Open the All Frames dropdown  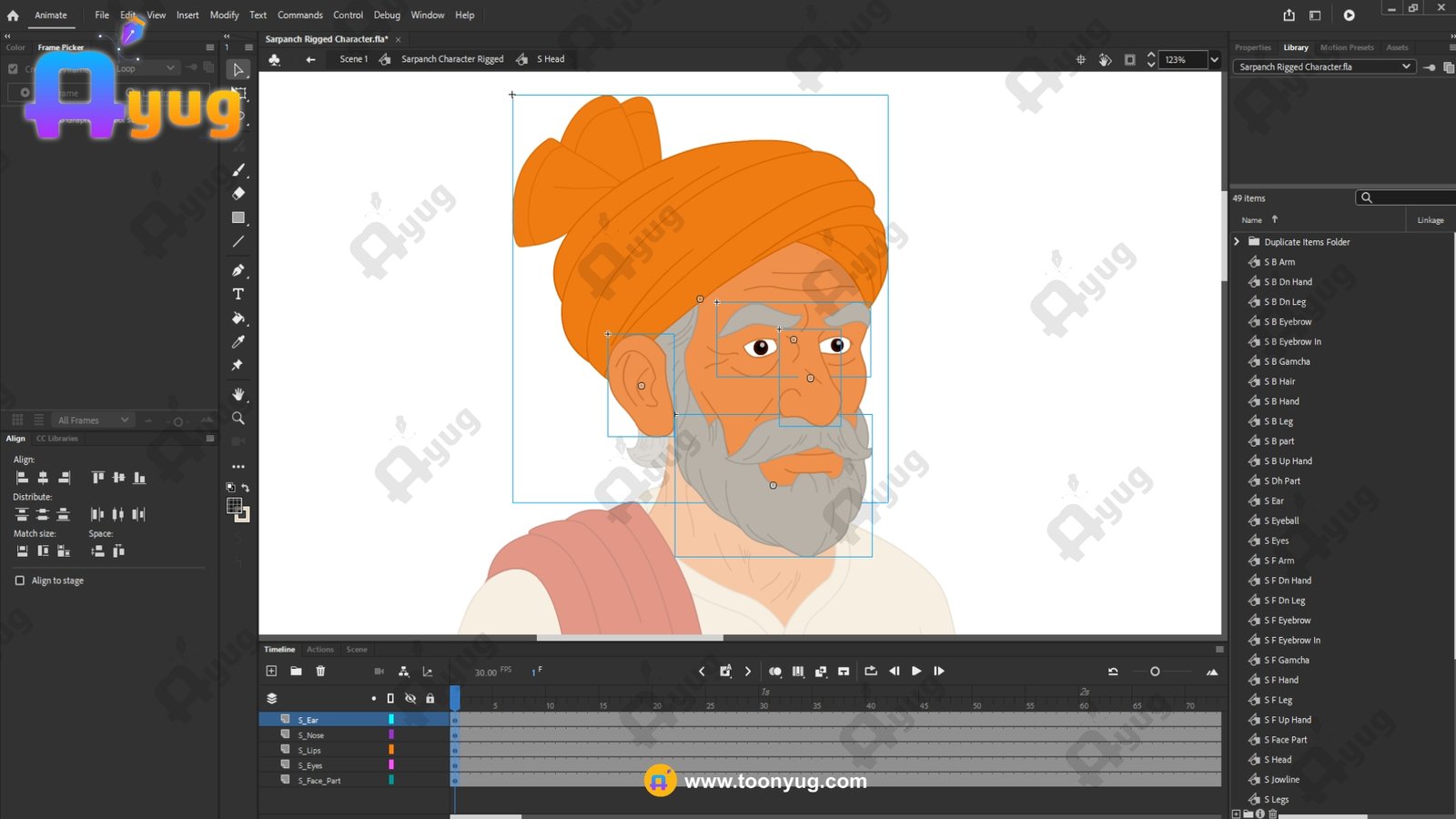[93, 420]
